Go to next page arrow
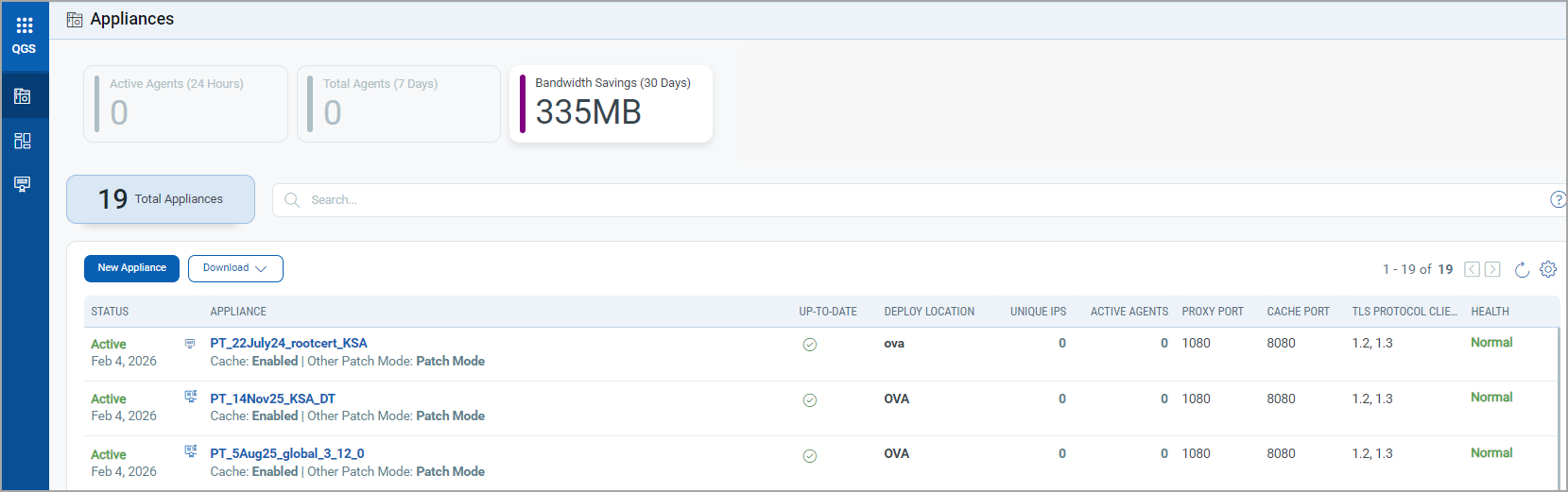The height and width of the screenshot is (492, 1568). [1492, 269]
